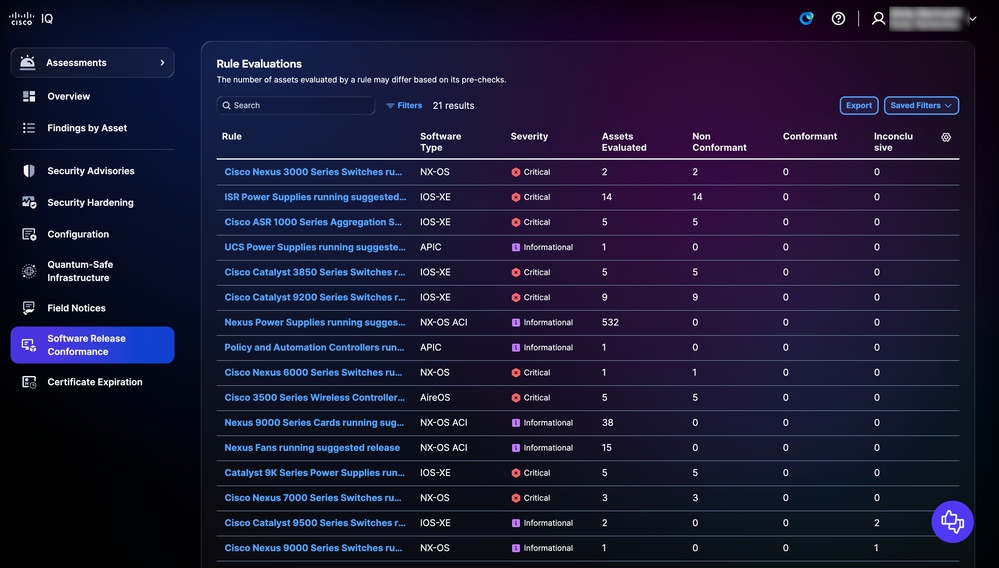The width and height of the screenshot is (999, 568).
Task: Open Policy and Automation Controllers rule
Action: click(x=314, y=347)
